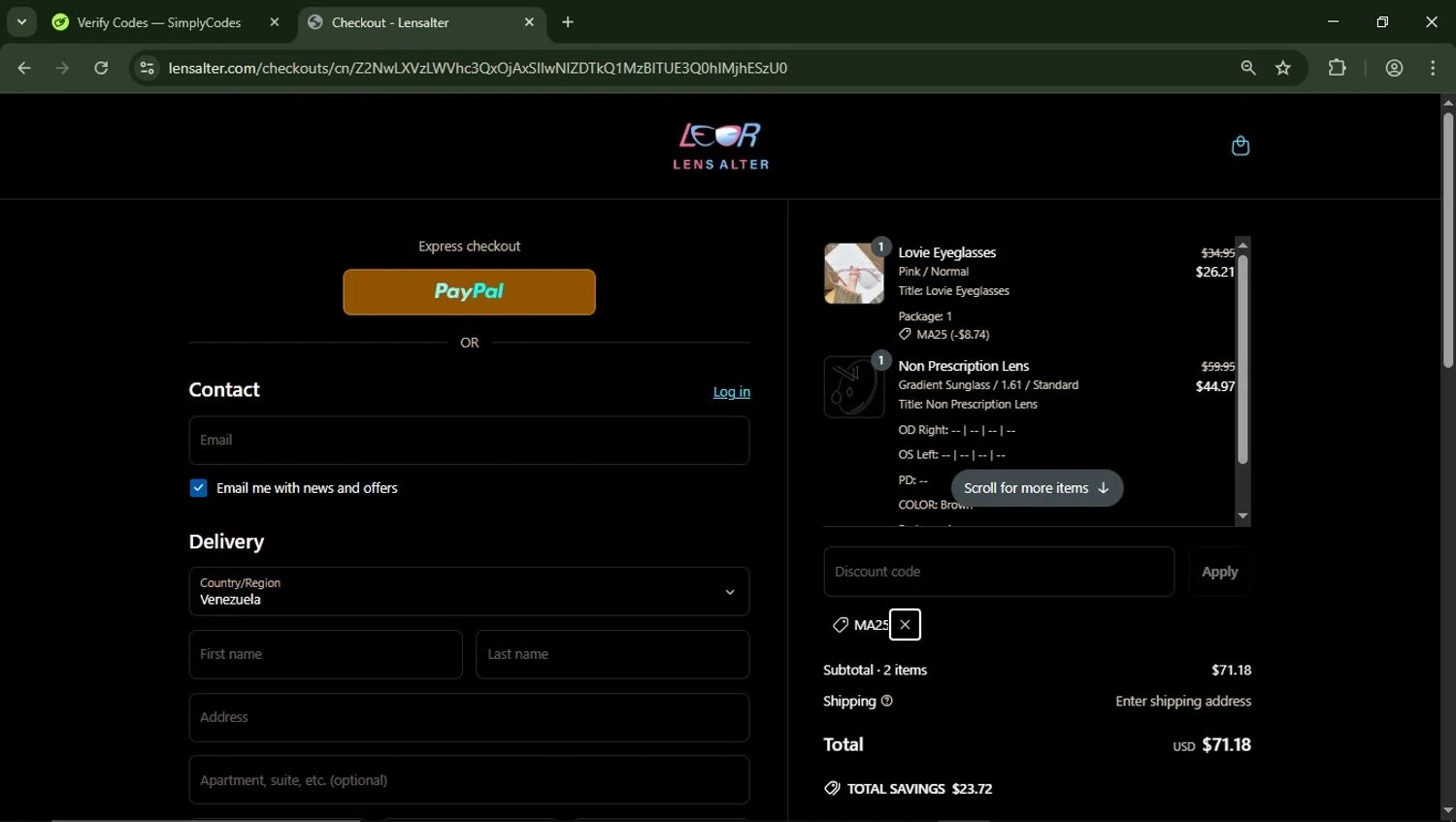Click the TOTAL SAVINGS $23.72 text
The width and height of the screenshot is (1456, 822).
[x=919, y=789]
